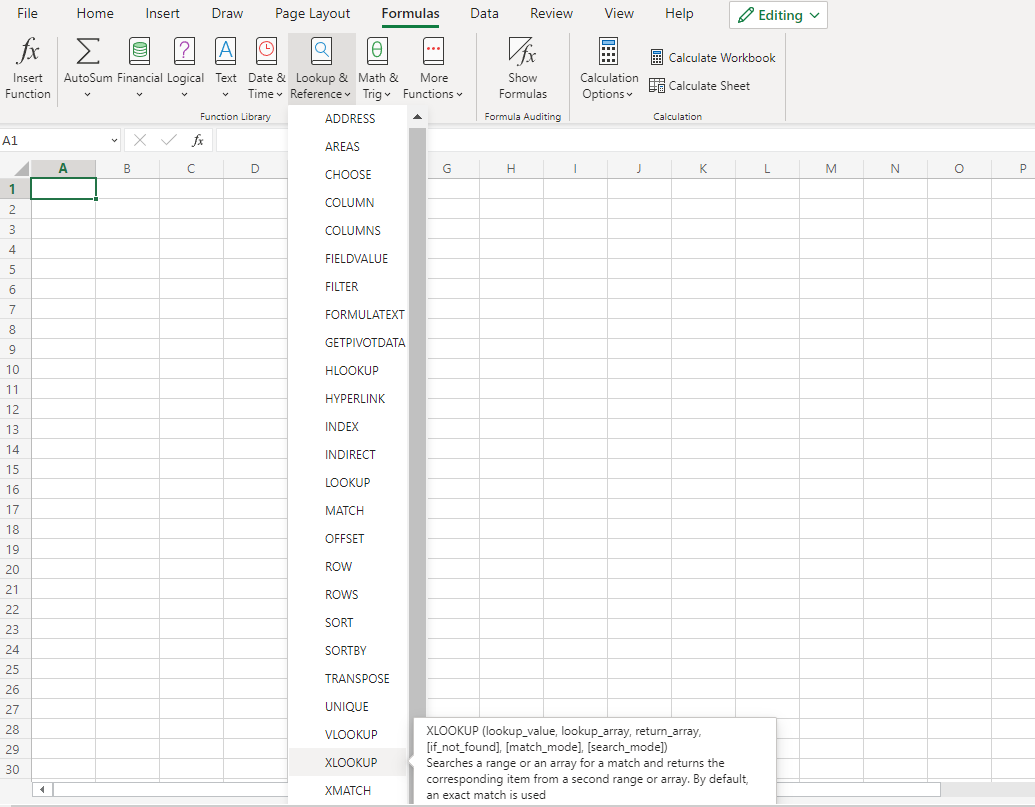Open the Editing mode dropdown
This screenshot has height=807, width=1035.
click(x=779, y=15)
